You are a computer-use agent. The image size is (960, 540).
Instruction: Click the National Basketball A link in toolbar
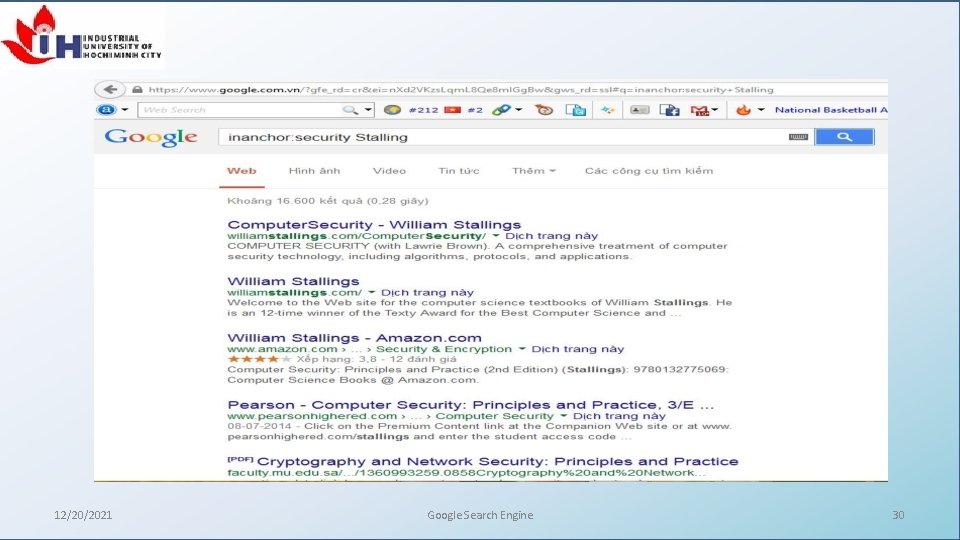(x=831, y=110)
